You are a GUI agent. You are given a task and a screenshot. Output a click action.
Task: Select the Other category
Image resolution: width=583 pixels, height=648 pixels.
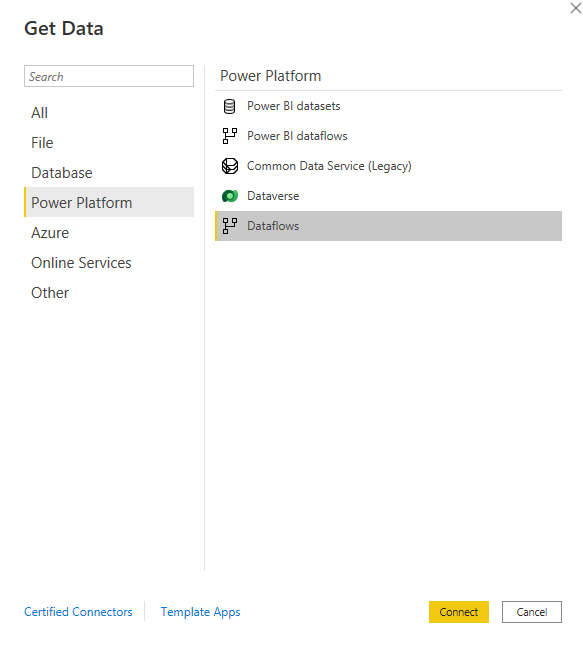(x=109, y=293)
